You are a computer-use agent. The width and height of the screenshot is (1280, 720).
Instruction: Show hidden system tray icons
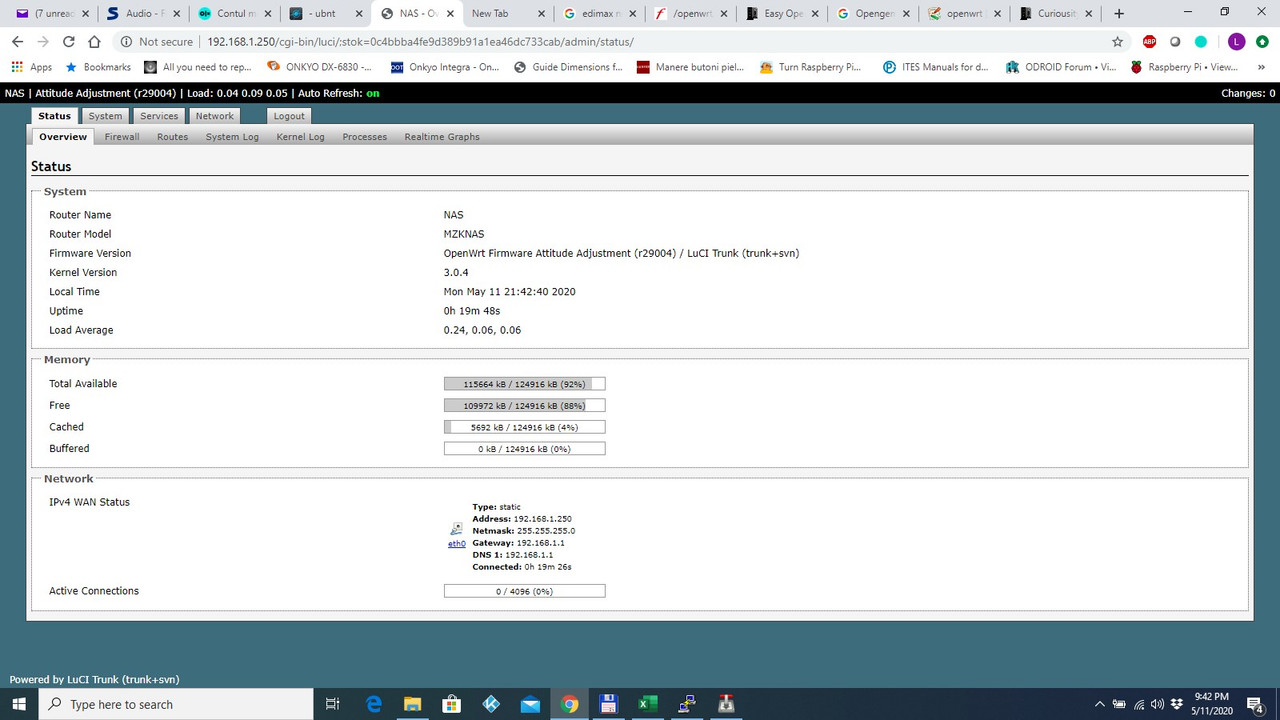tap(1100, 704)
